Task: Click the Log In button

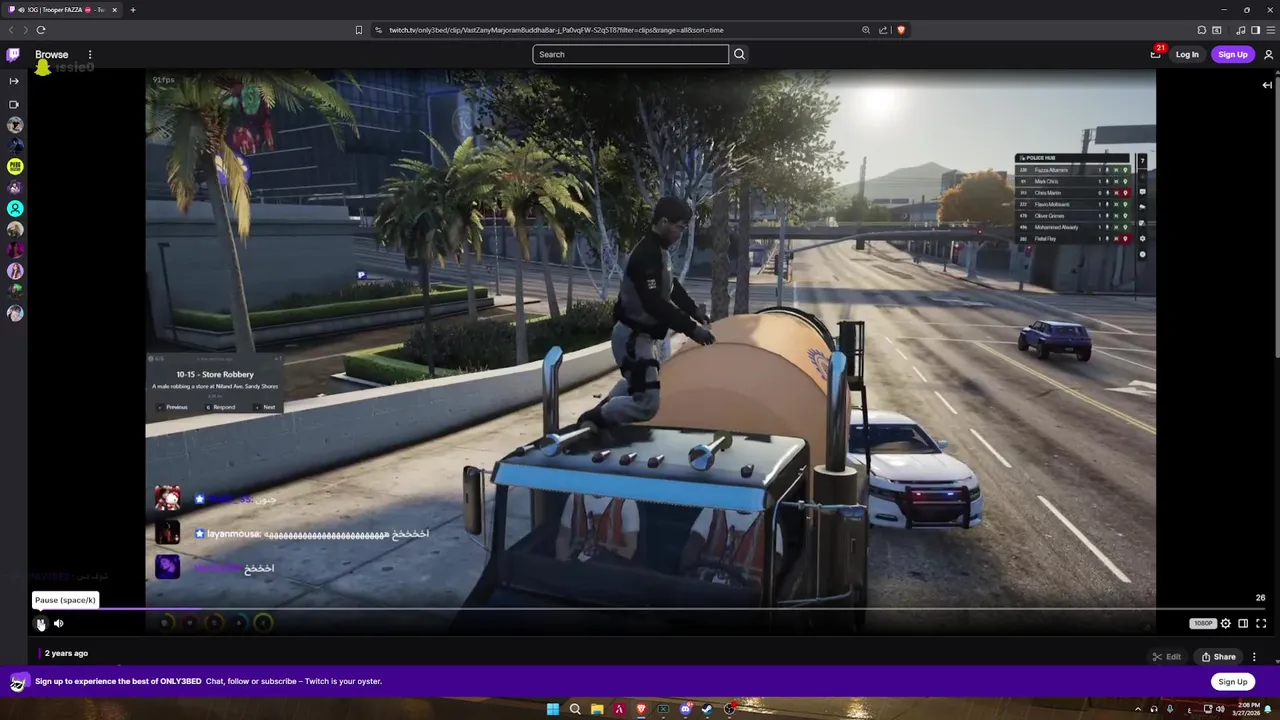Action: point(1187,54)
